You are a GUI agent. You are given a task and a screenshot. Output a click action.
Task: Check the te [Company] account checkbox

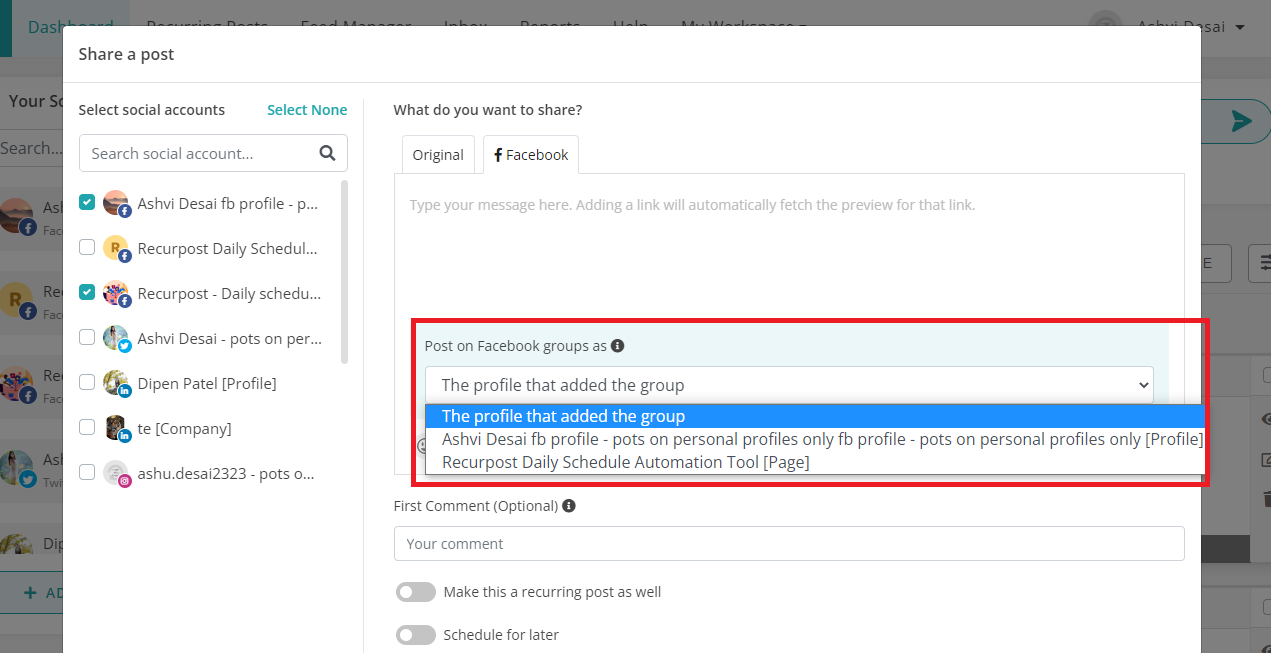[x=87, y=427]
